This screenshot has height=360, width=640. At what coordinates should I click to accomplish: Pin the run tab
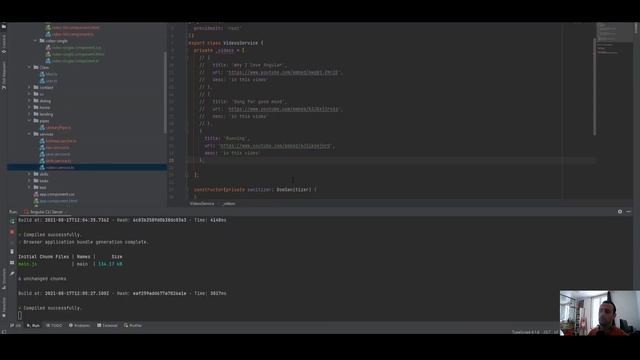click(x=12, y=273)
